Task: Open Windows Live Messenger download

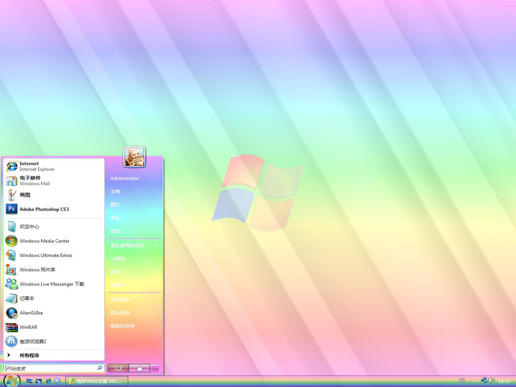Action: coord(54,284)
